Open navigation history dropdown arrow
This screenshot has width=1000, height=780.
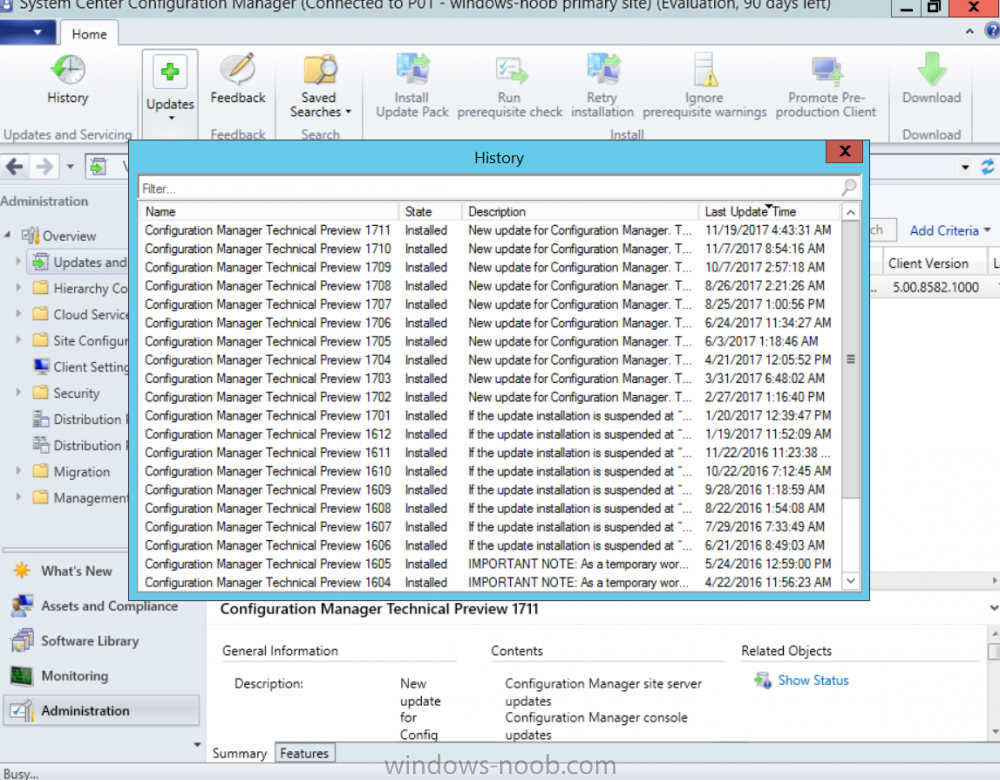70,167
